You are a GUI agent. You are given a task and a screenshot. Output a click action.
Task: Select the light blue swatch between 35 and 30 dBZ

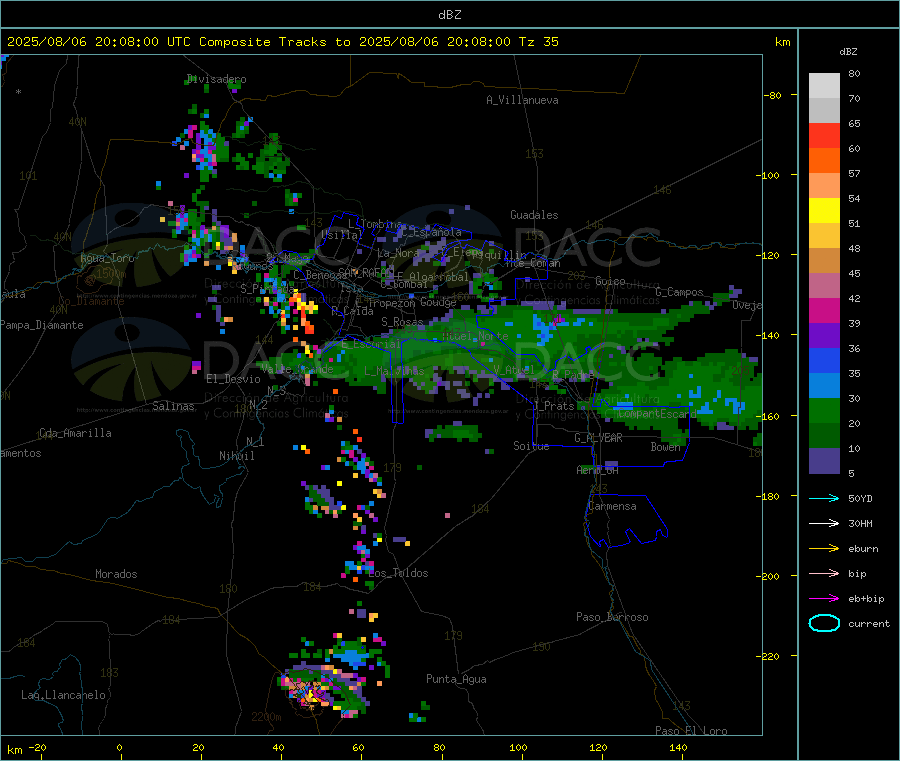tap(824, 386)
